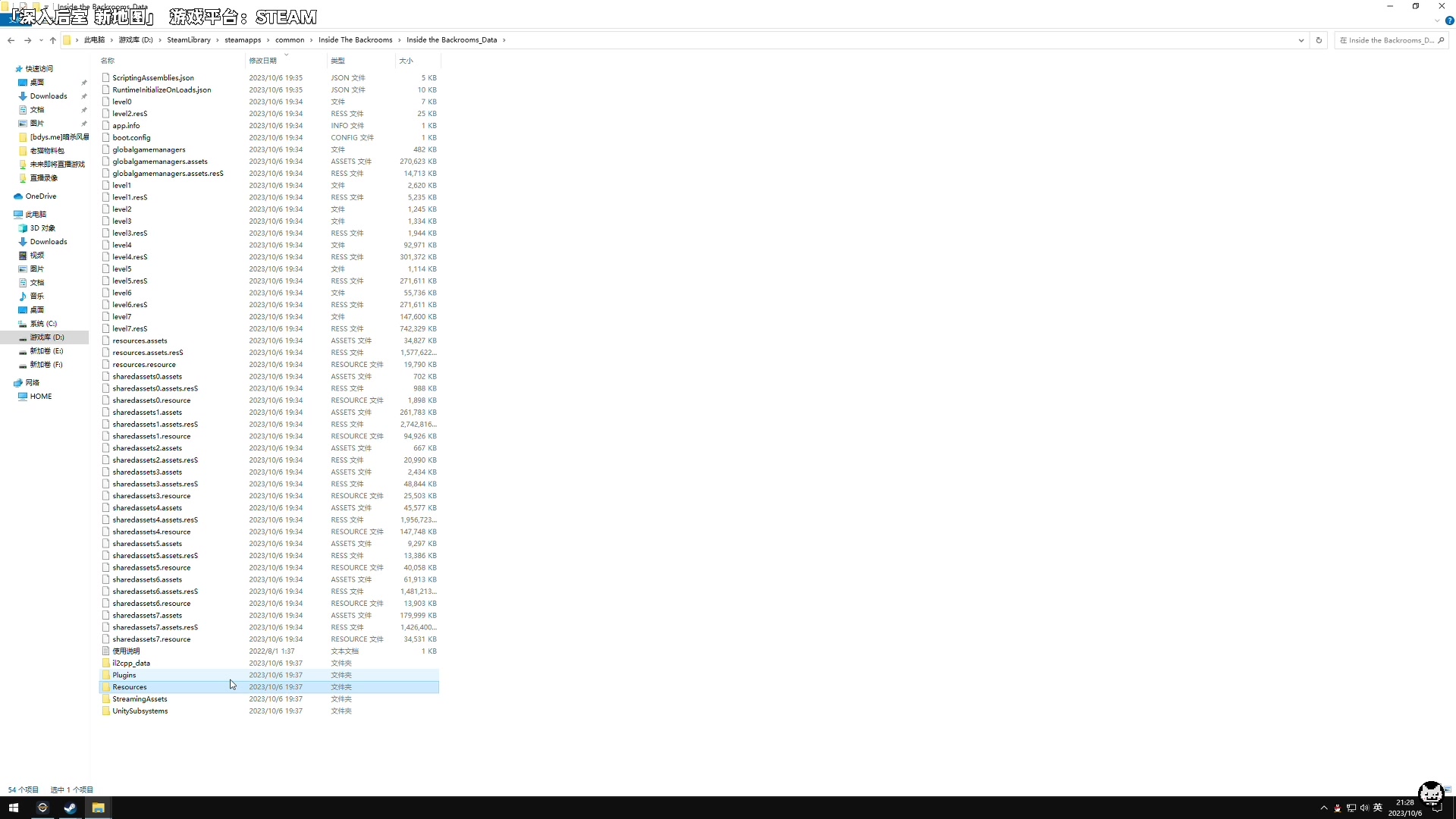The height and width of the screenshot is (819, 1456).
Task: Click SteamLibrary in the address breadcrumb
Action: pos(189,40)
